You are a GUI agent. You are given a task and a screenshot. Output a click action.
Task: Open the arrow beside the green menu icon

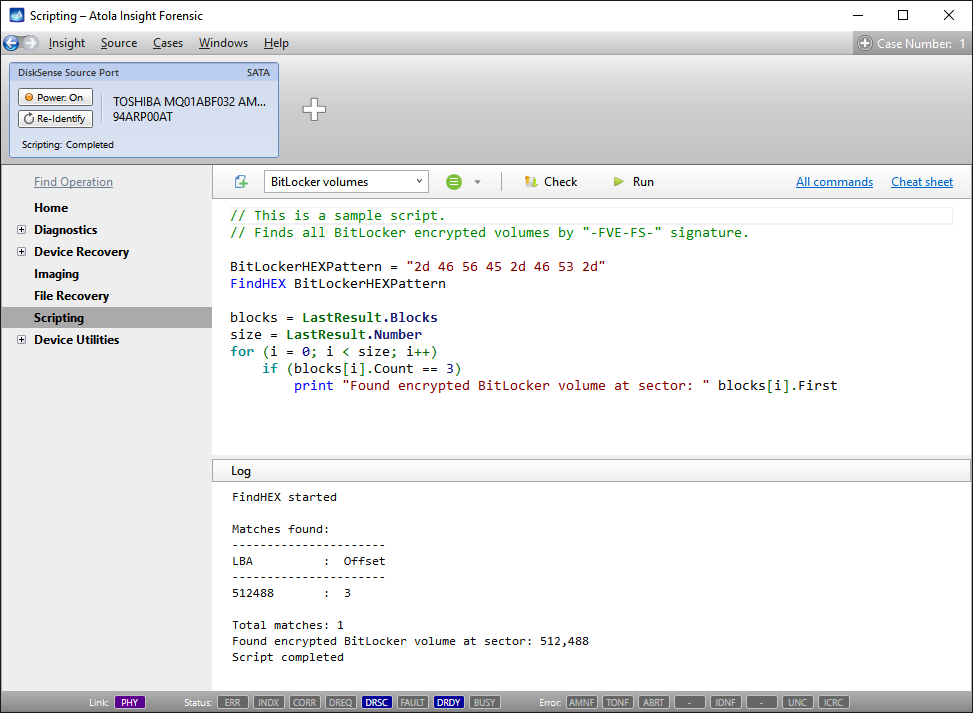(x=477, y=182)
